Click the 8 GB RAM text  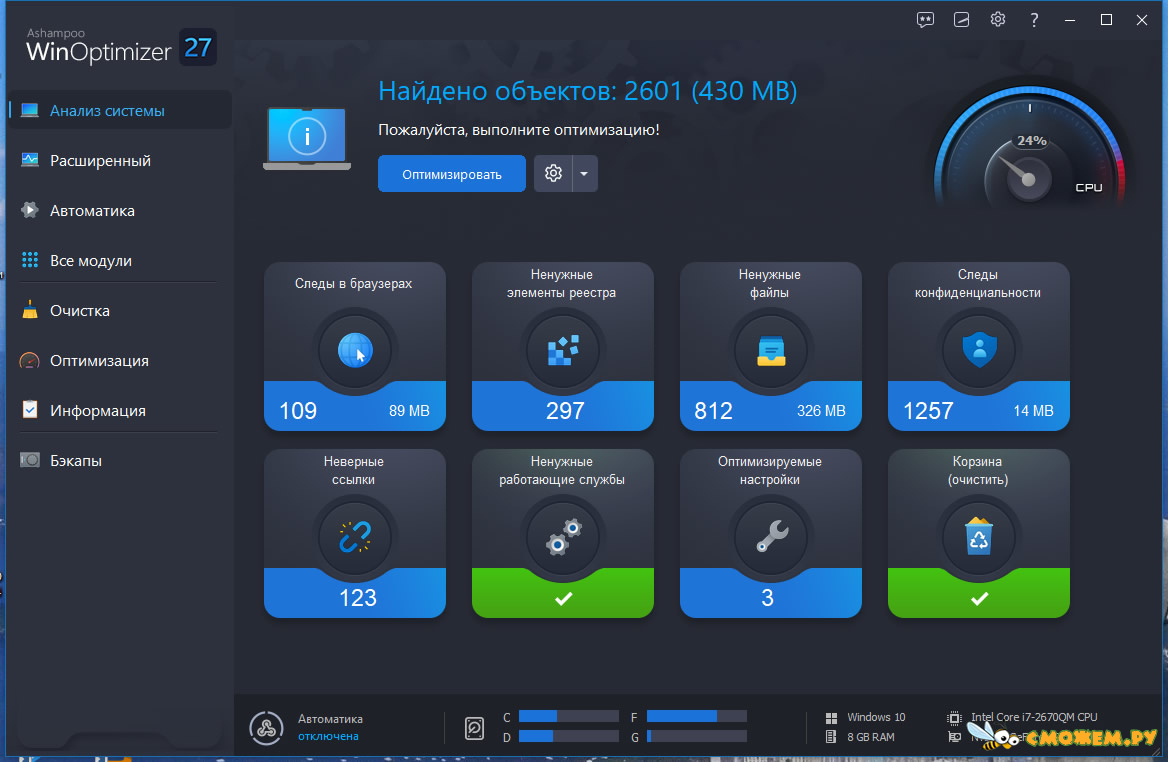[x=871, y=737]
